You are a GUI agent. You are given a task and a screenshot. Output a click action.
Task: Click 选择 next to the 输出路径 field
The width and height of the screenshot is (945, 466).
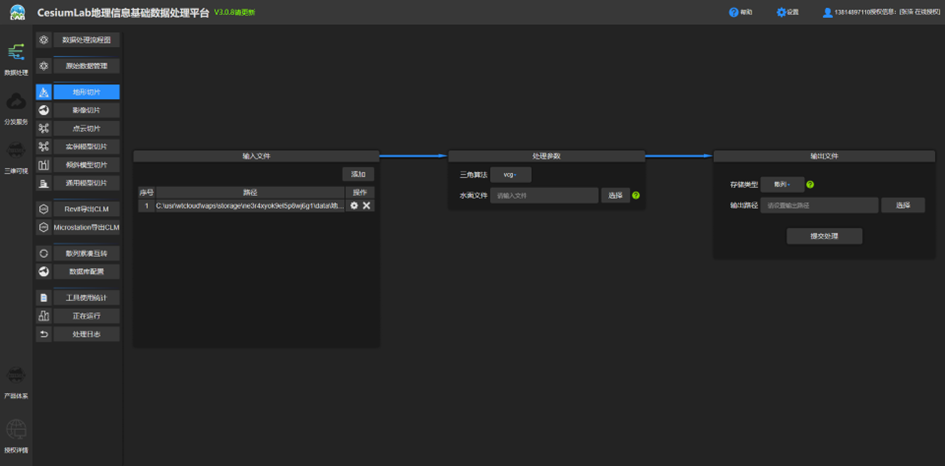[903, 205]
